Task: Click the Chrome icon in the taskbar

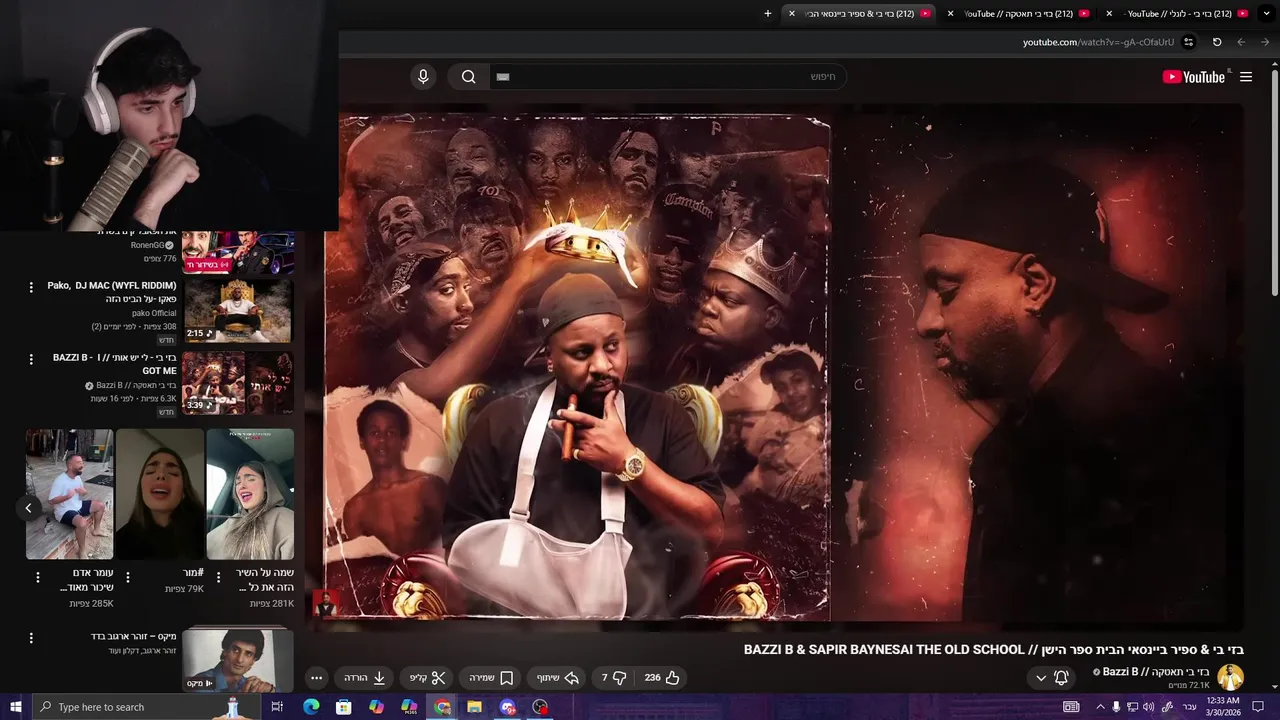Action: tap(442, 707)
